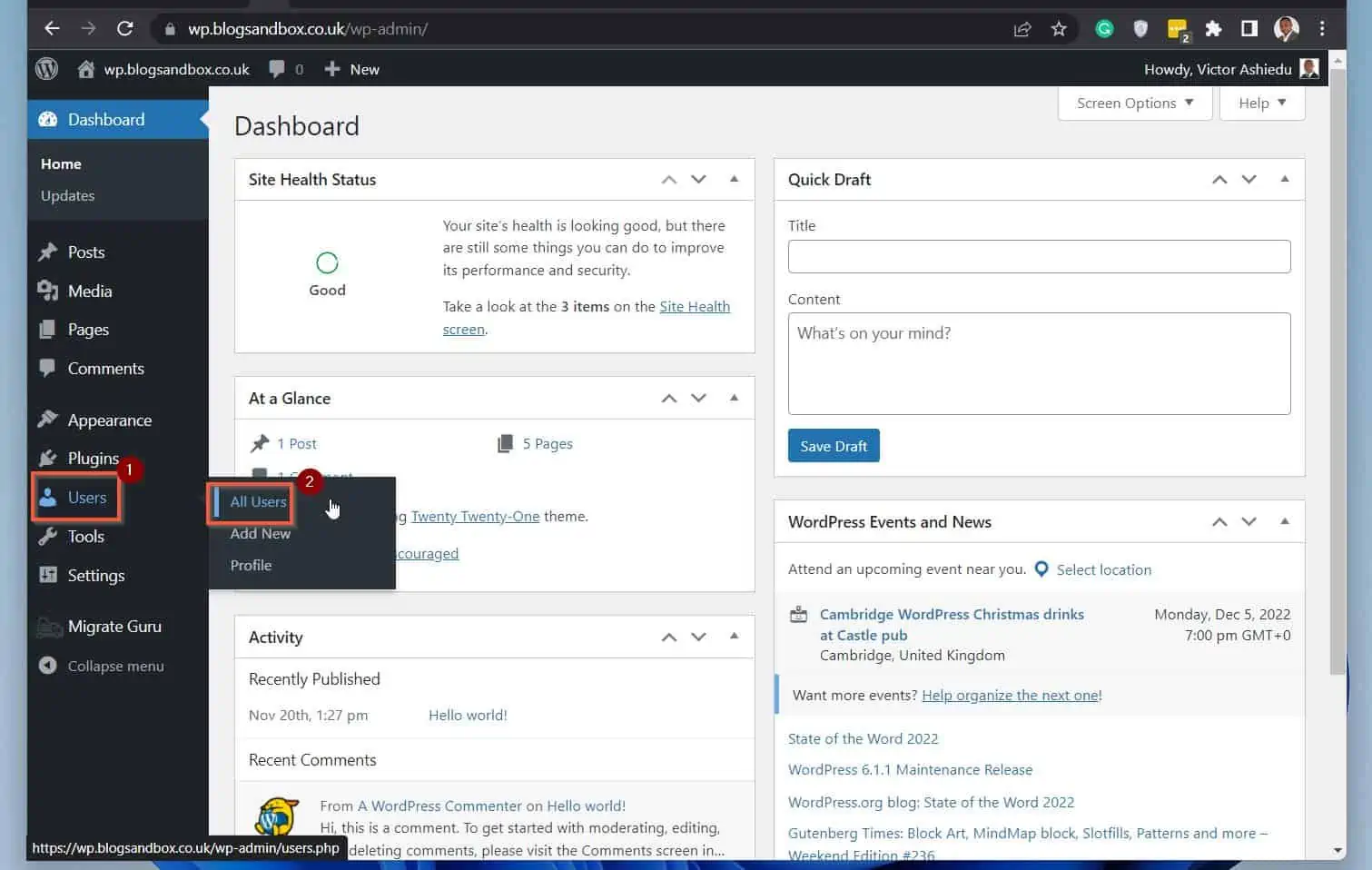The height and width of the screenshot is (870, 1372).
Task: Click the browser back arrow
Action: [x=52, y=29]
